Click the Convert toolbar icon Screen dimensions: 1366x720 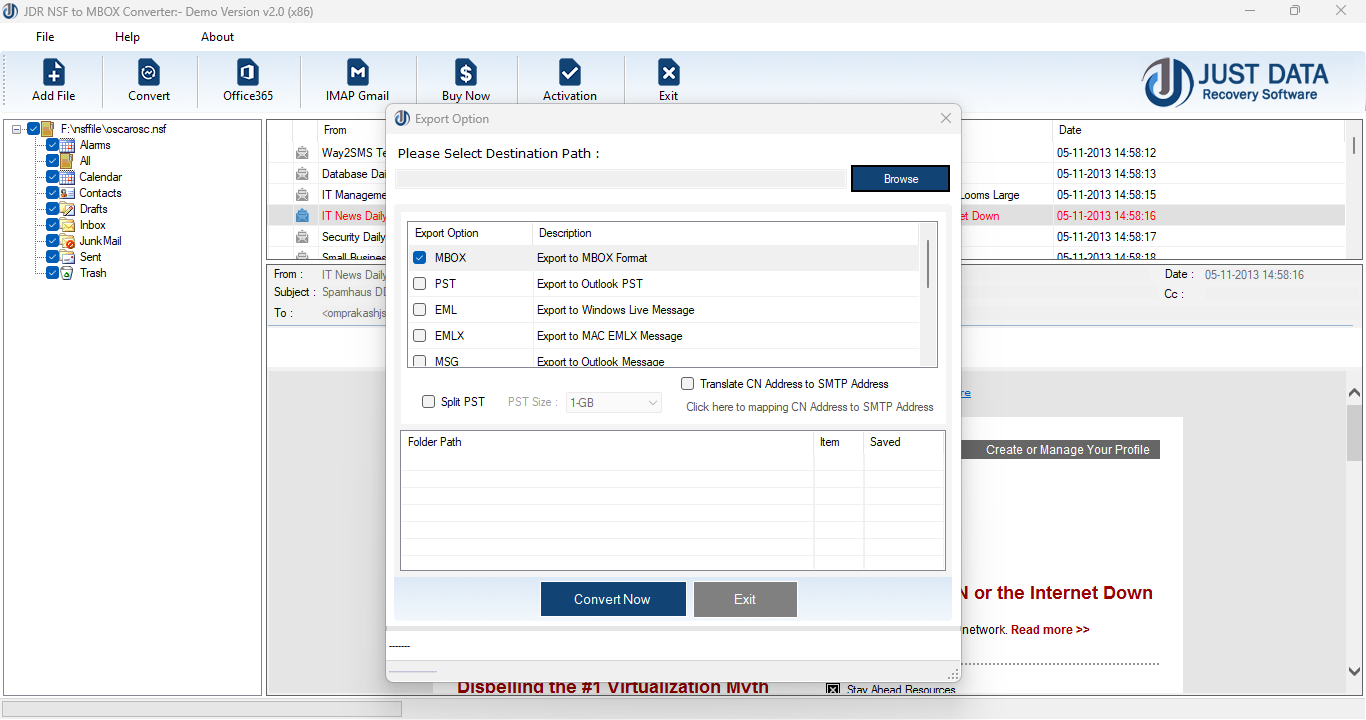[149, 73]
